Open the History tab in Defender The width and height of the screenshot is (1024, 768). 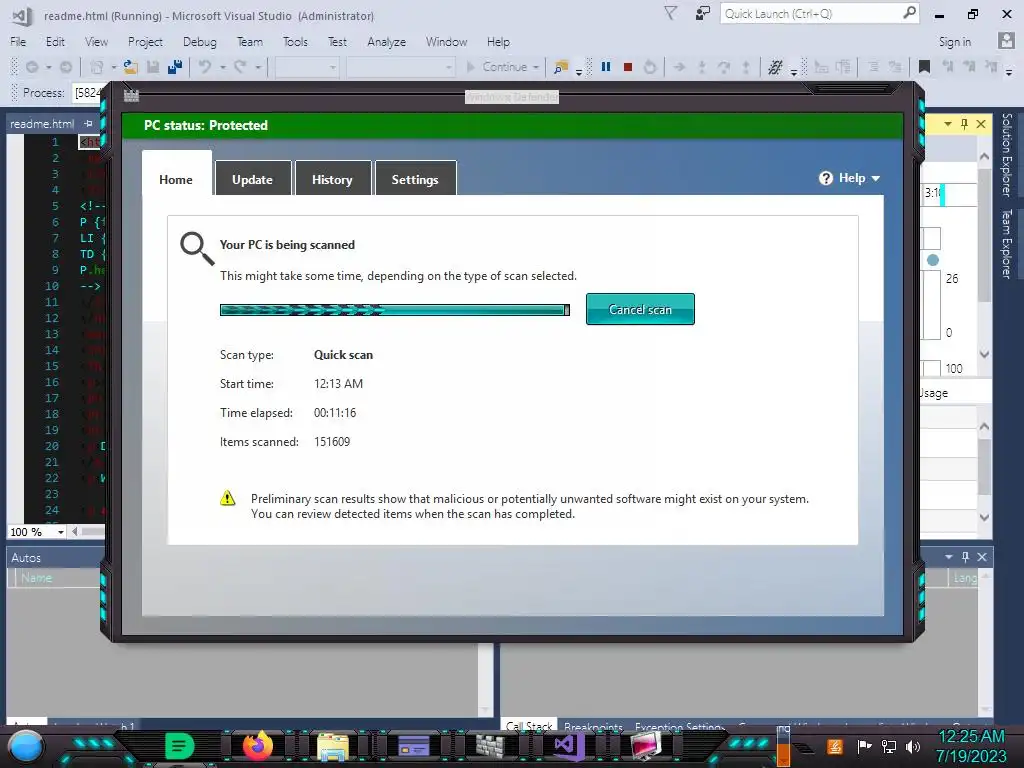coord(332,179)
